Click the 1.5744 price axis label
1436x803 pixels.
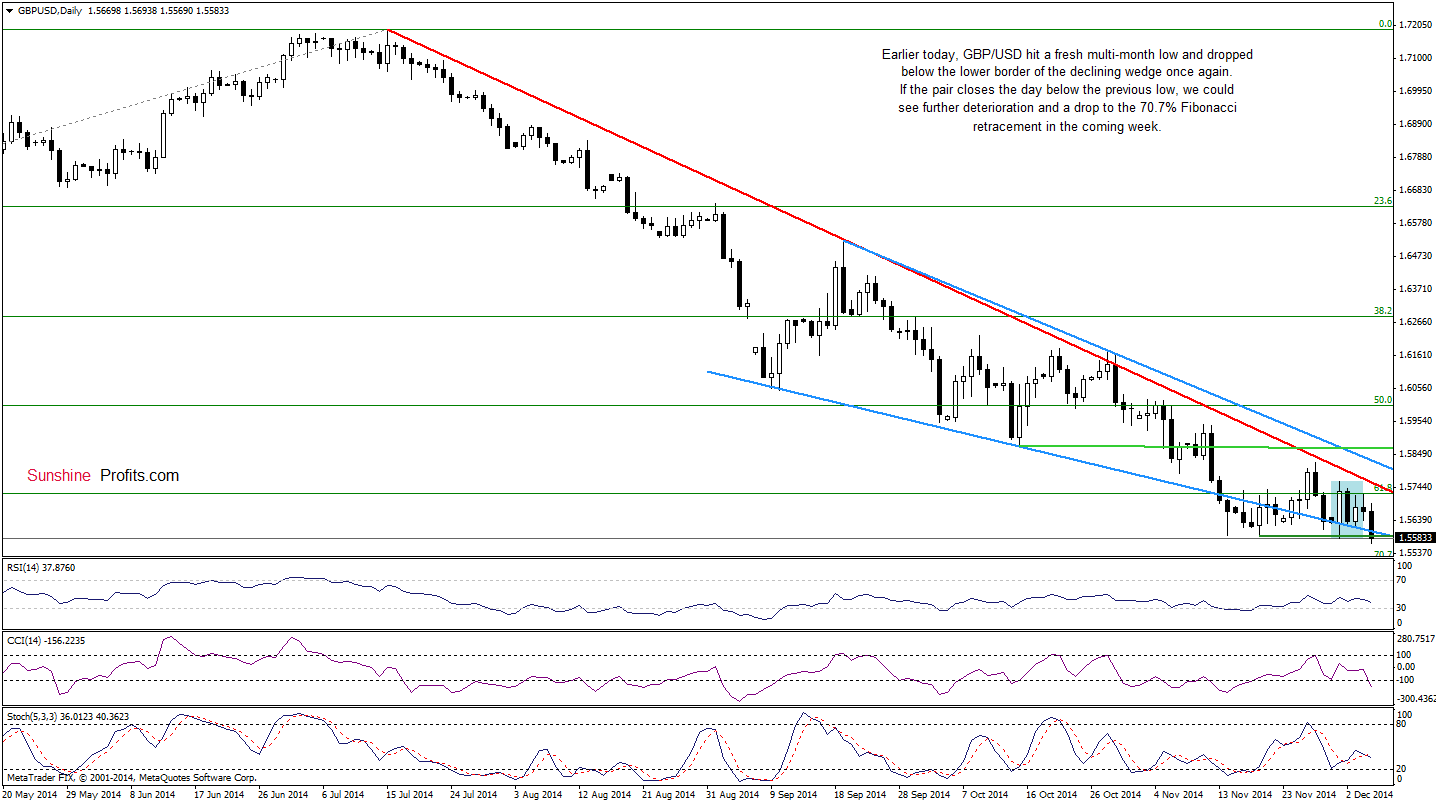click(1415, 486)
